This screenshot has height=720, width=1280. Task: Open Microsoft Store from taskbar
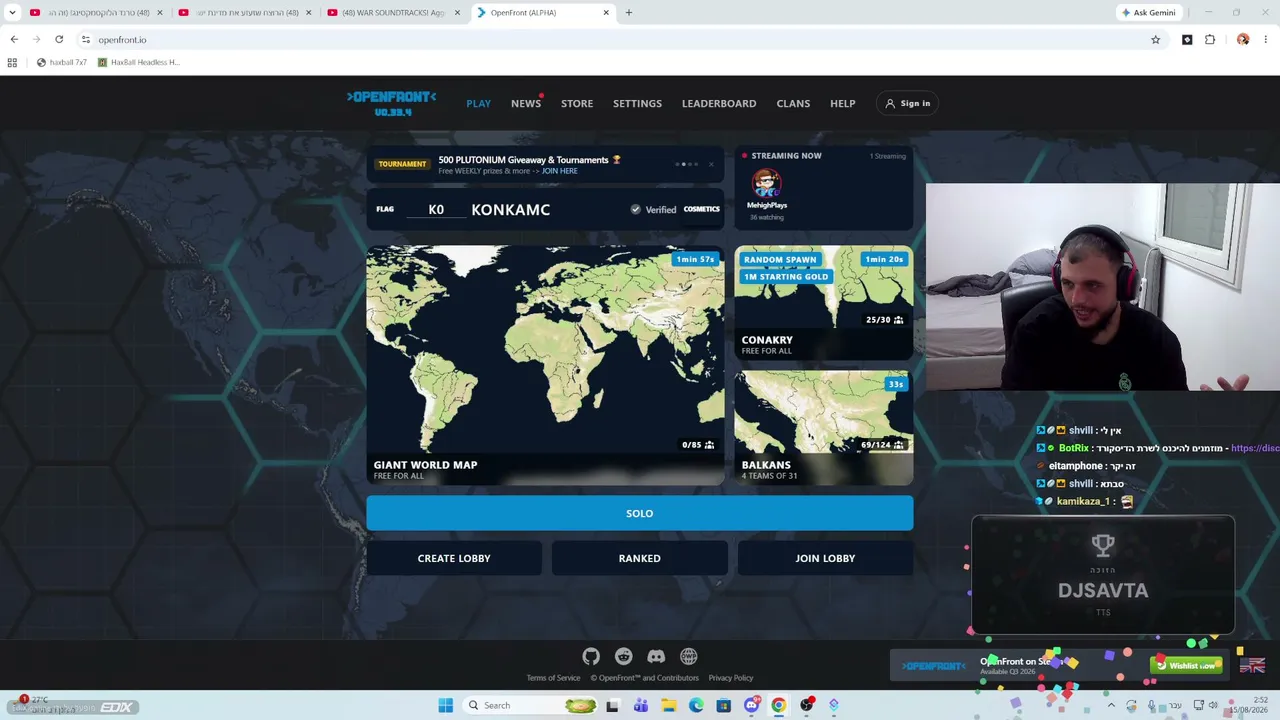(x=723, y=705)
